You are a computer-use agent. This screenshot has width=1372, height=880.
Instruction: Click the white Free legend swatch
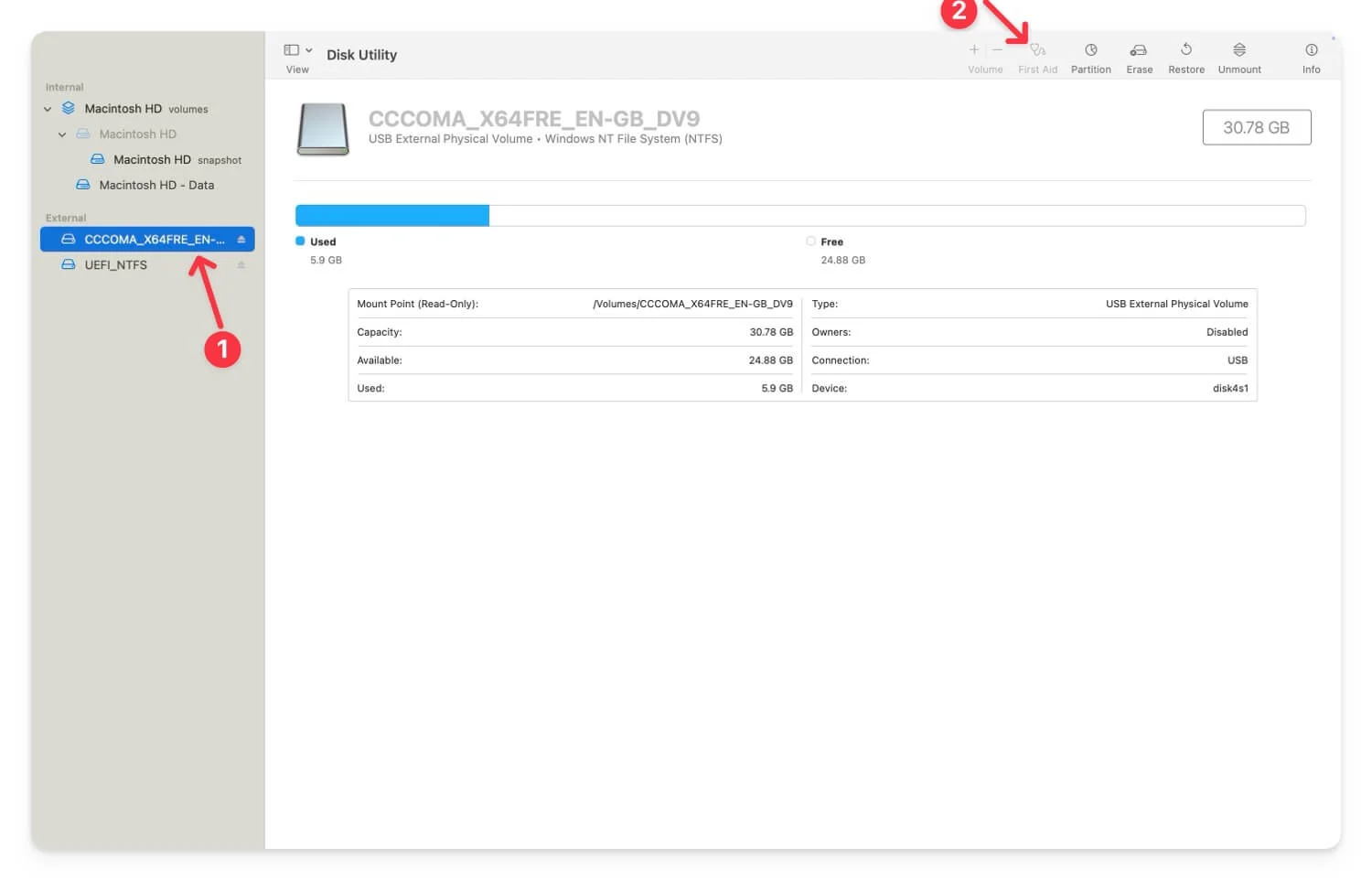pos(810,241)
